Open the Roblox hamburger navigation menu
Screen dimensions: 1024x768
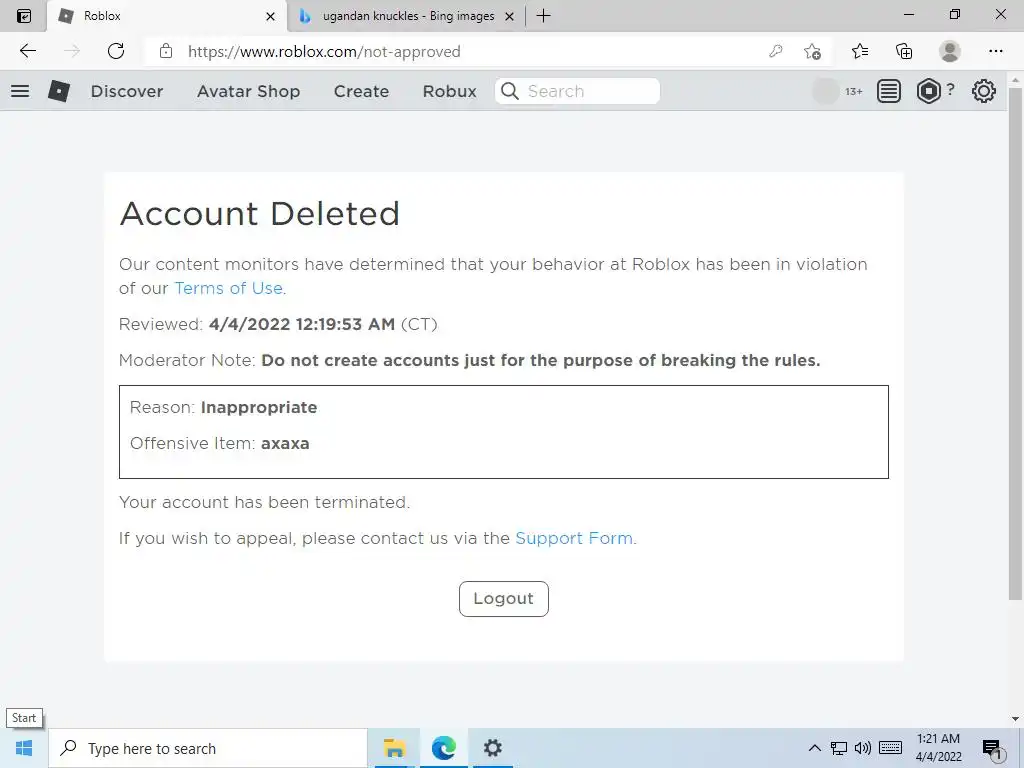pyautogui.click(x=20, y=91)
